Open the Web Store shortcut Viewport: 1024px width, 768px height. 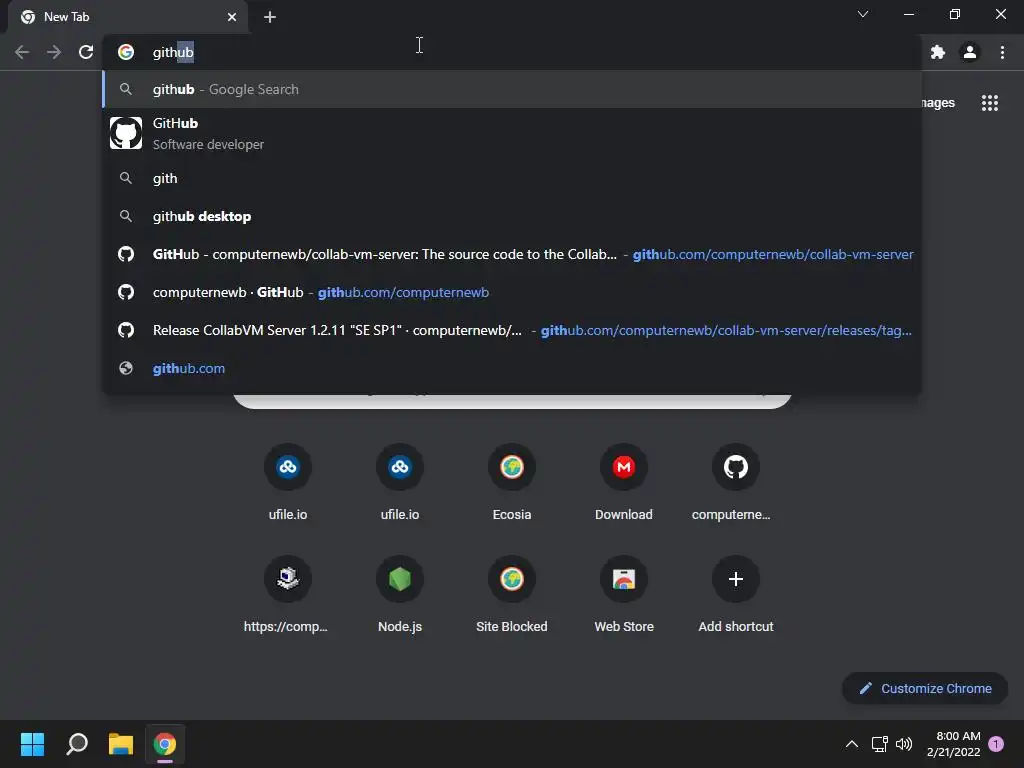point(624,594)
